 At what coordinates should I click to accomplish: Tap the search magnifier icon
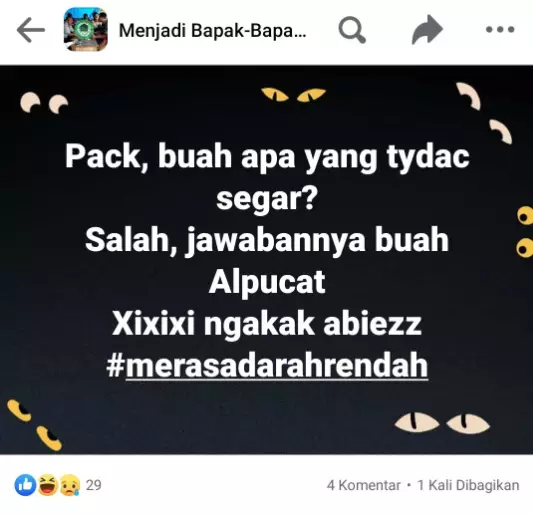click(352, 30)
